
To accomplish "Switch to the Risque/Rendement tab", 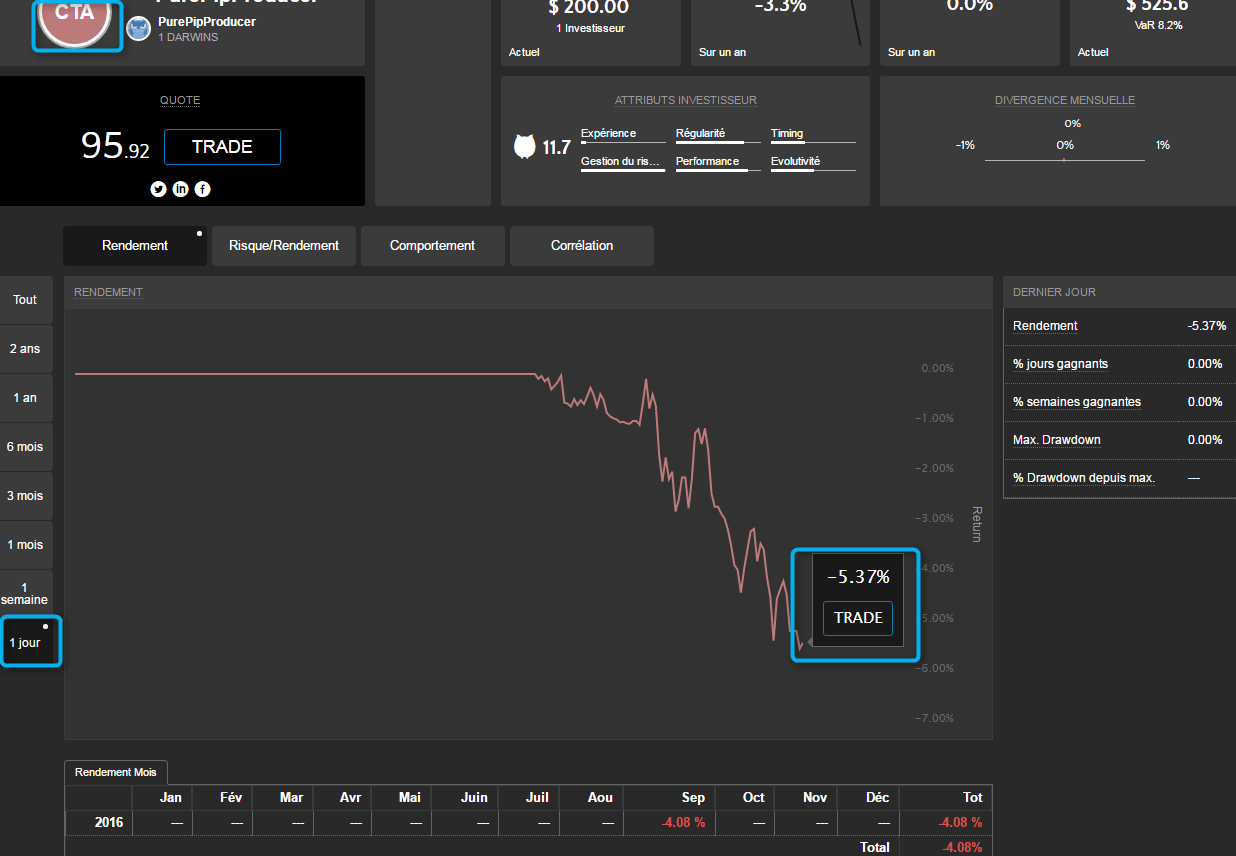I will [284, 246].
